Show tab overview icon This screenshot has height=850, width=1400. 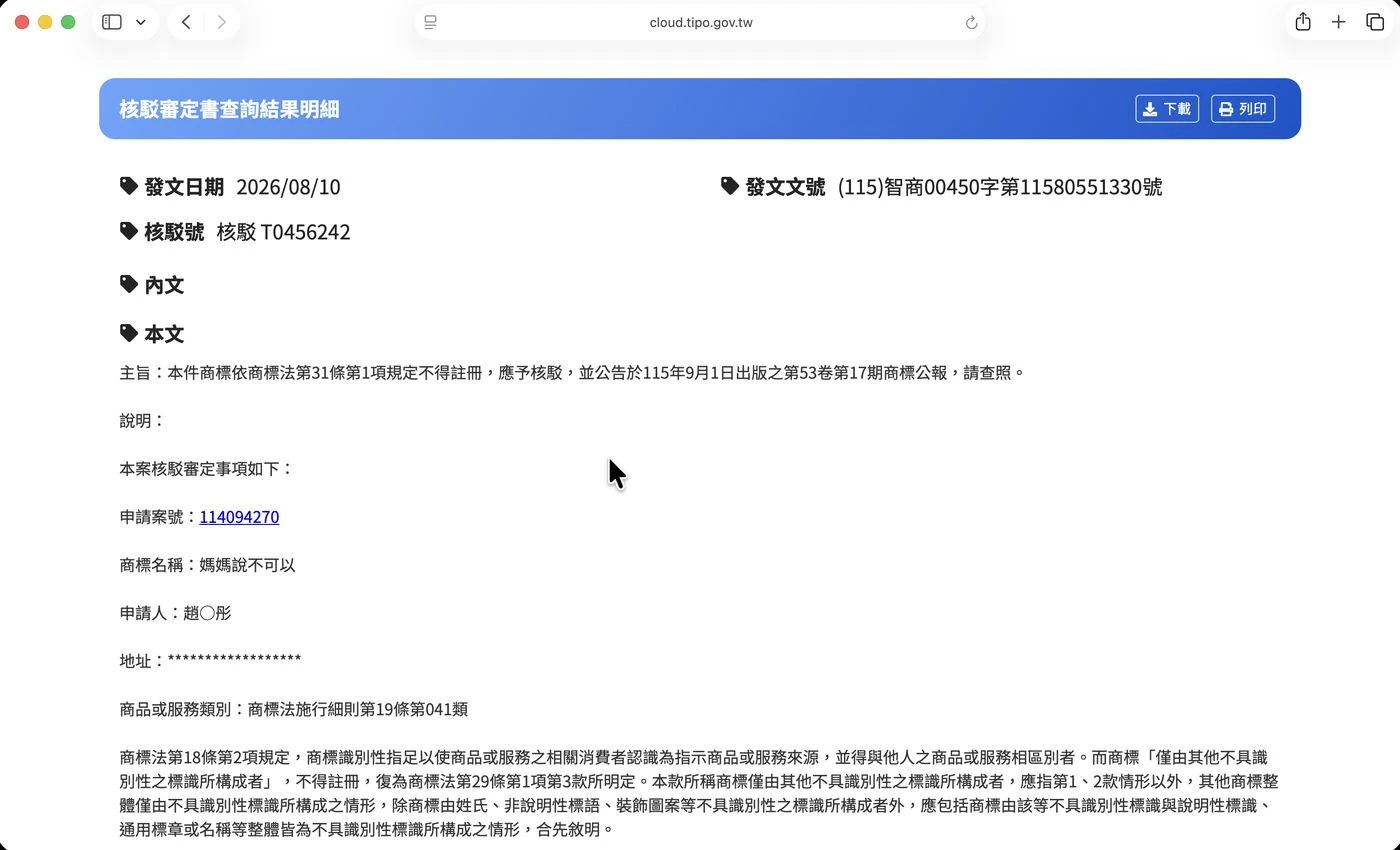(x=1375, y=22)
